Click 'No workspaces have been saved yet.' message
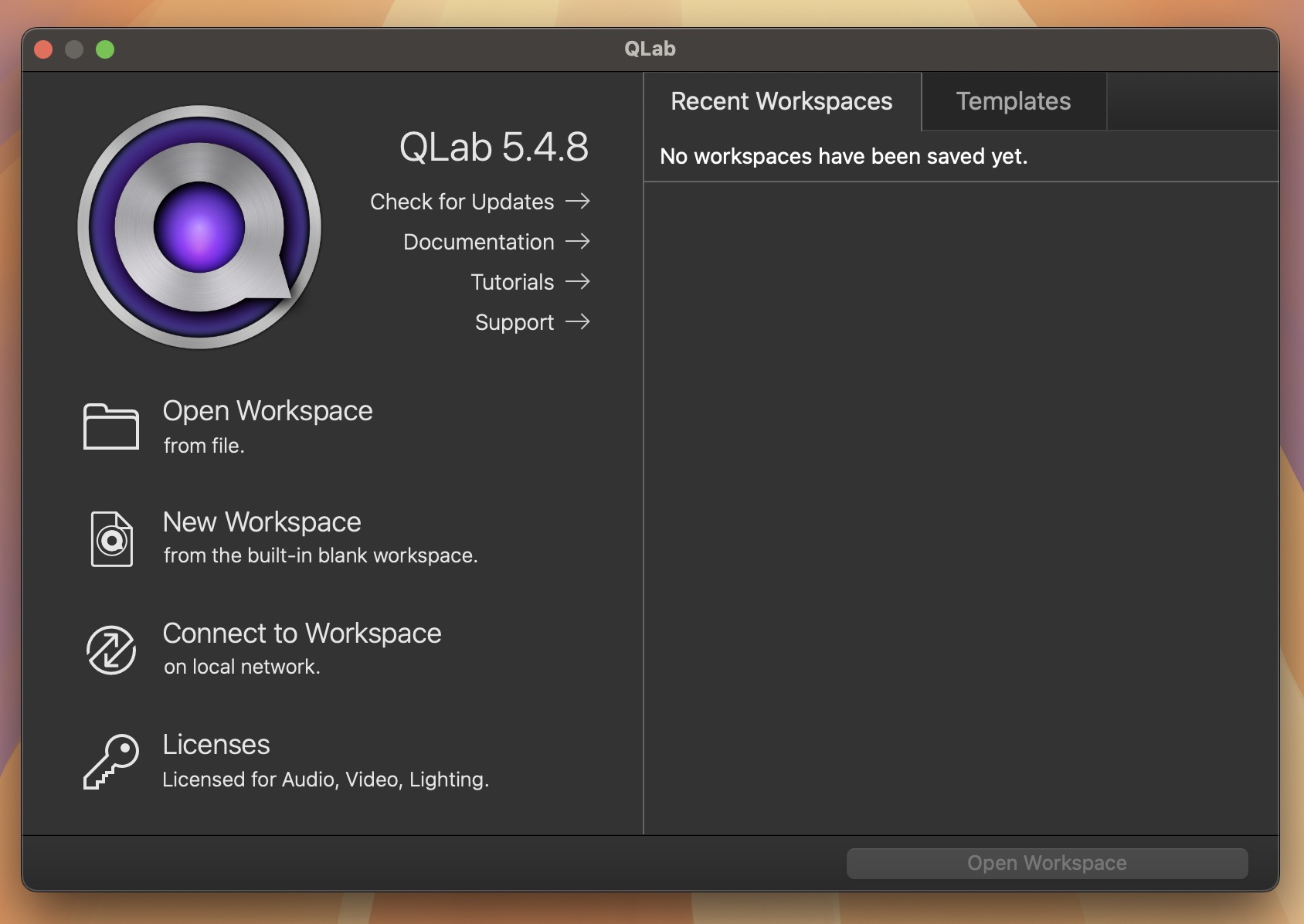1304x924 pixels. pos(844,156)
